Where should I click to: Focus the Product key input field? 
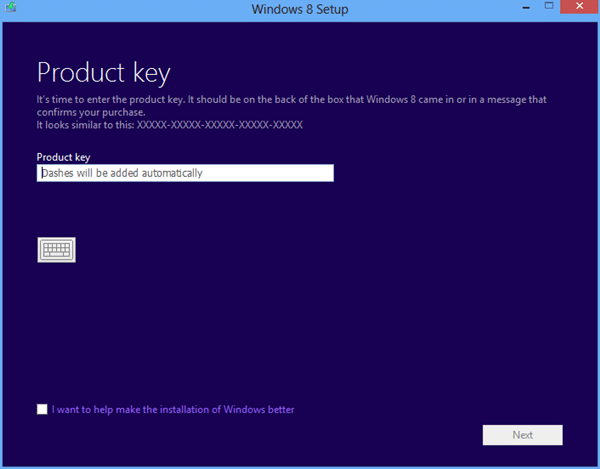[185, 173]
